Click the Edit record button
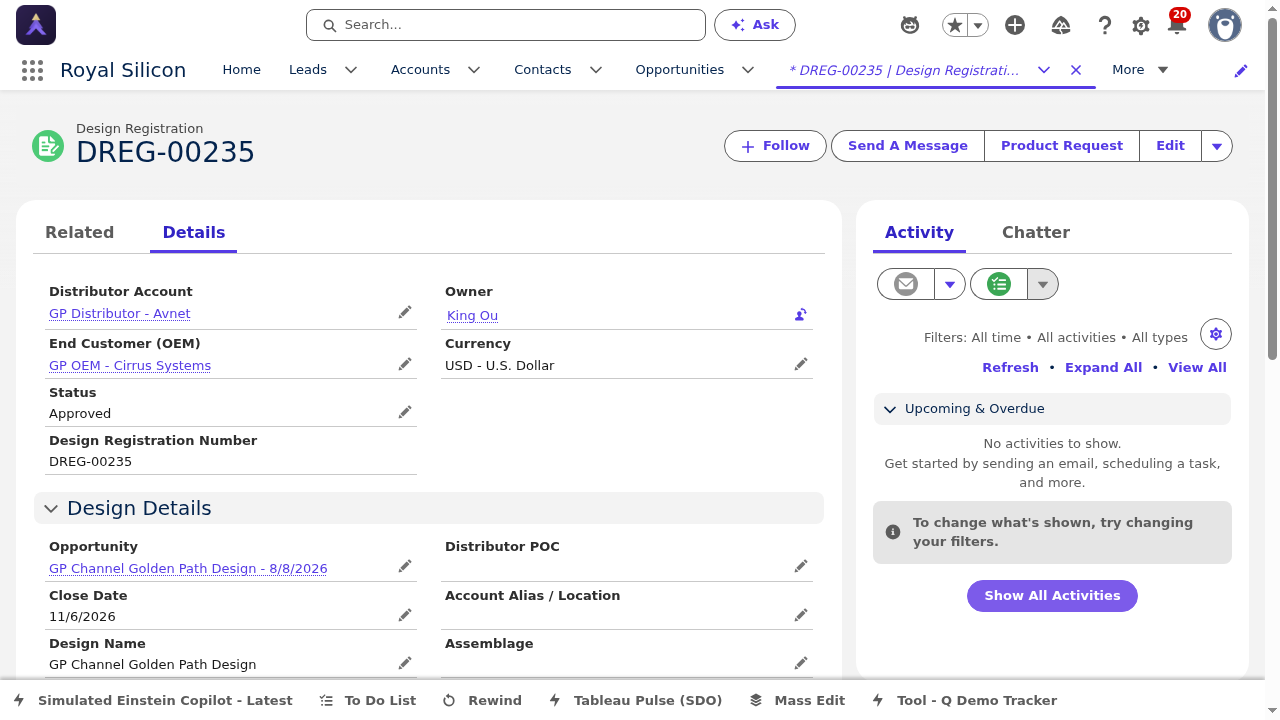 click(x=1170, y=146)
